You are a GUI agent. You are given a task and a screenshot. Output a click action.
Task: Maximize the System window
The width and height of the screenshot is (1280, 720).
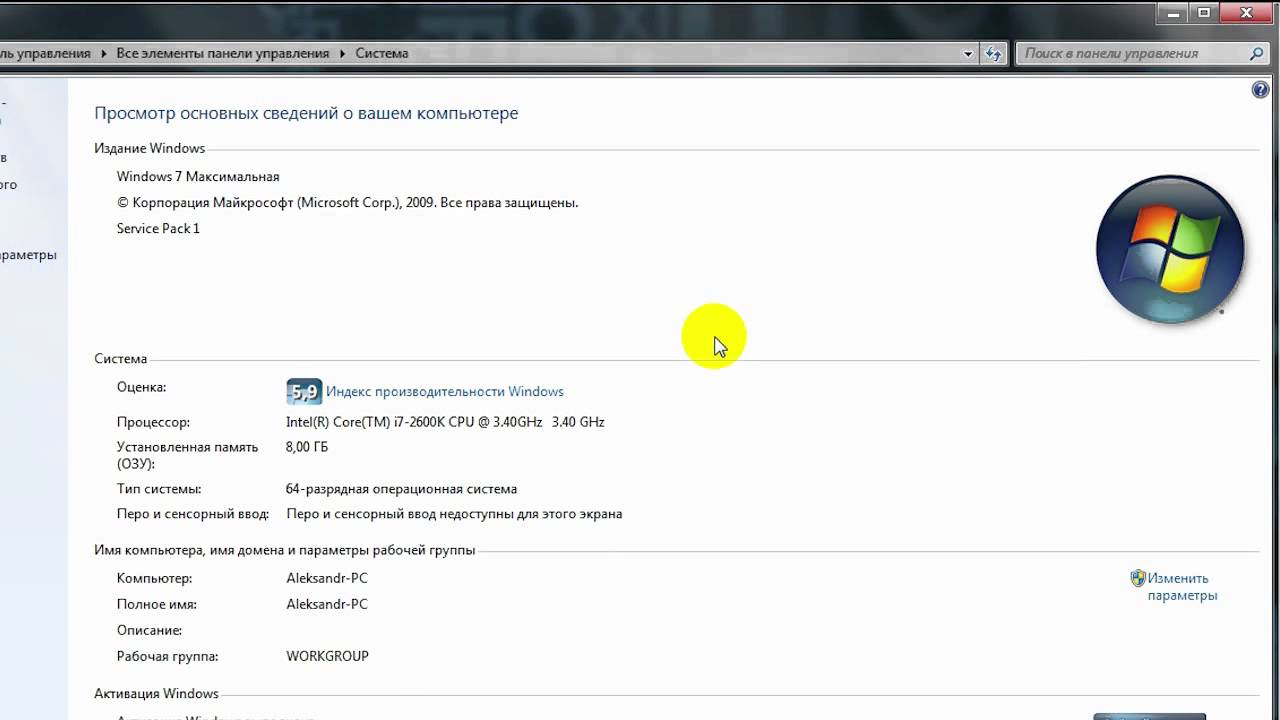click(1204, 12)
